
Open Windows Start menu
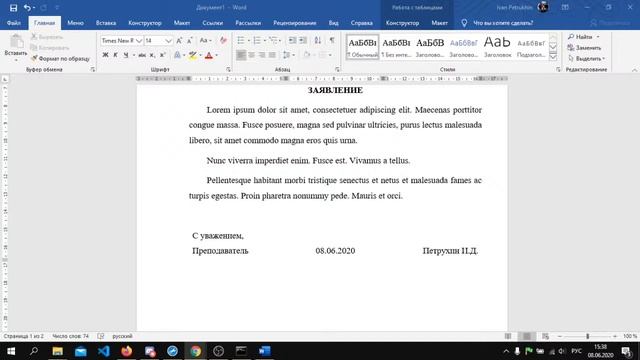click(11, 351)
